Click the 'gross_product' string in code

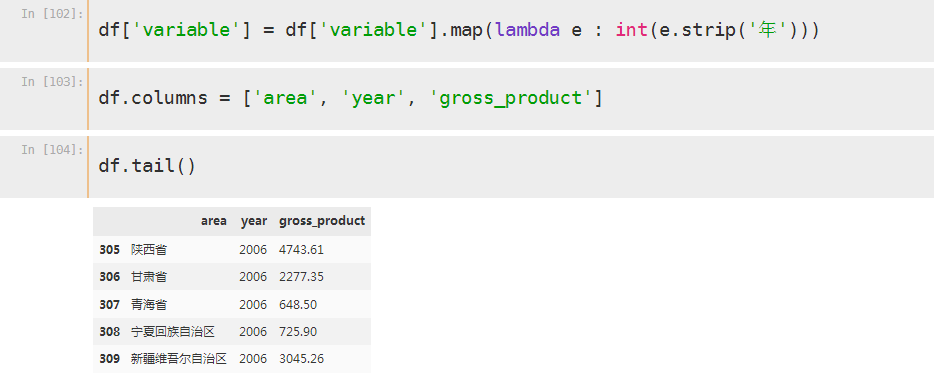pos(511,99)
